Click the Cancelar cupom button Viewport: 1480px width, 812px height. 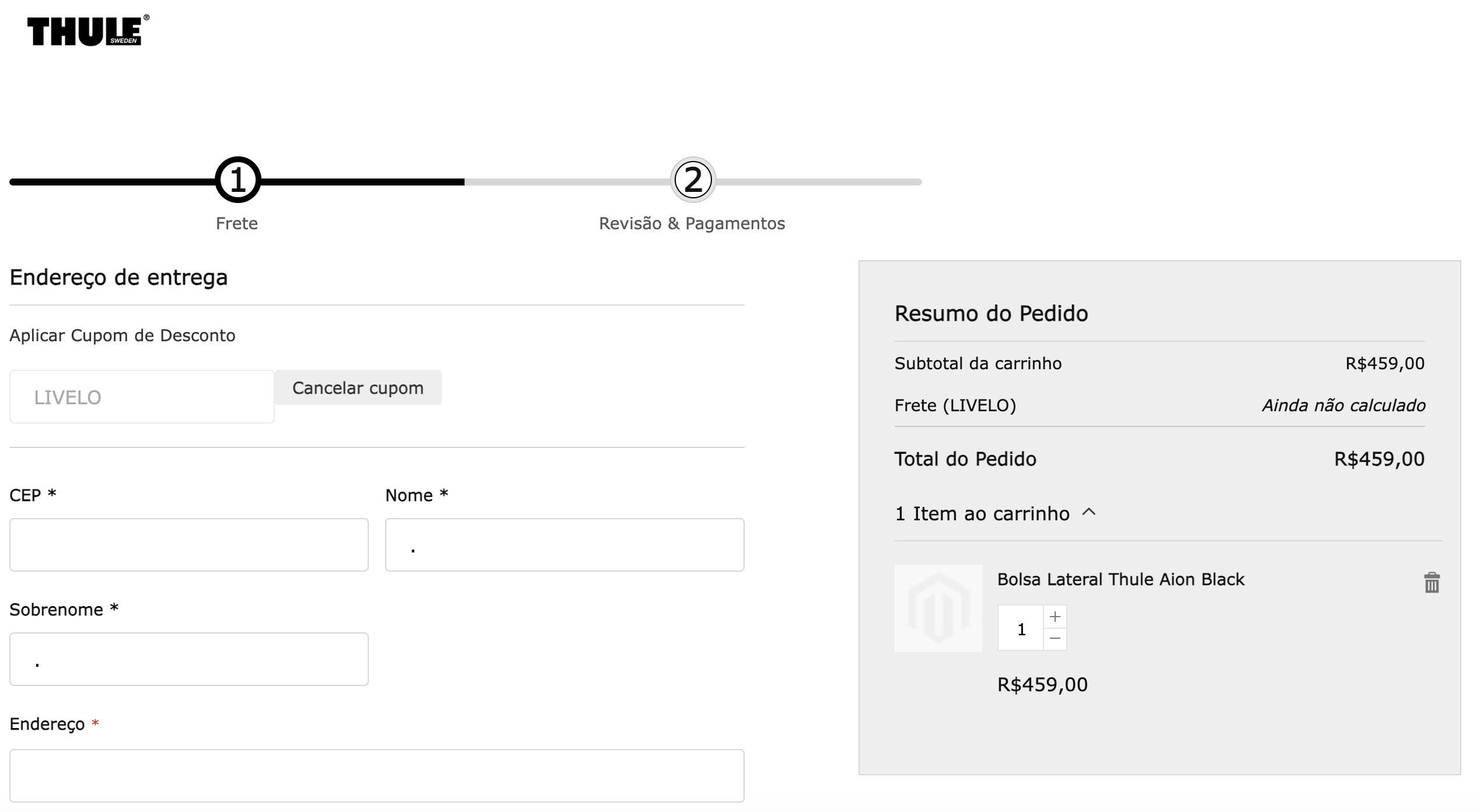(358, 387)
